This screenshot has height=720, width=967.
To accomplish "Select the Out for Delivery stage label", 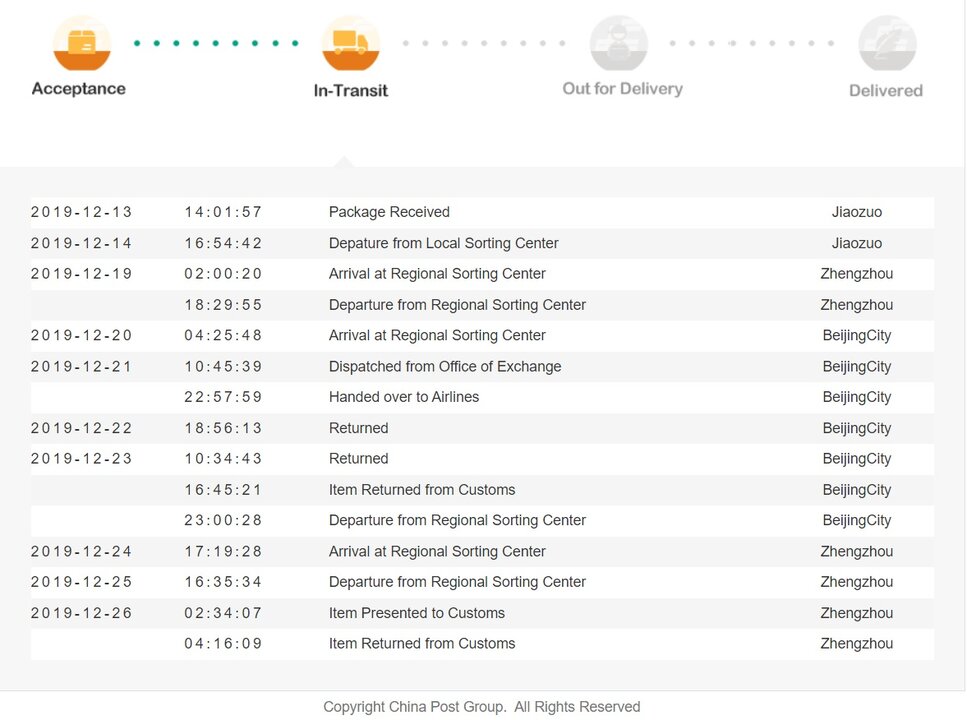I will [x=622, y=89].
